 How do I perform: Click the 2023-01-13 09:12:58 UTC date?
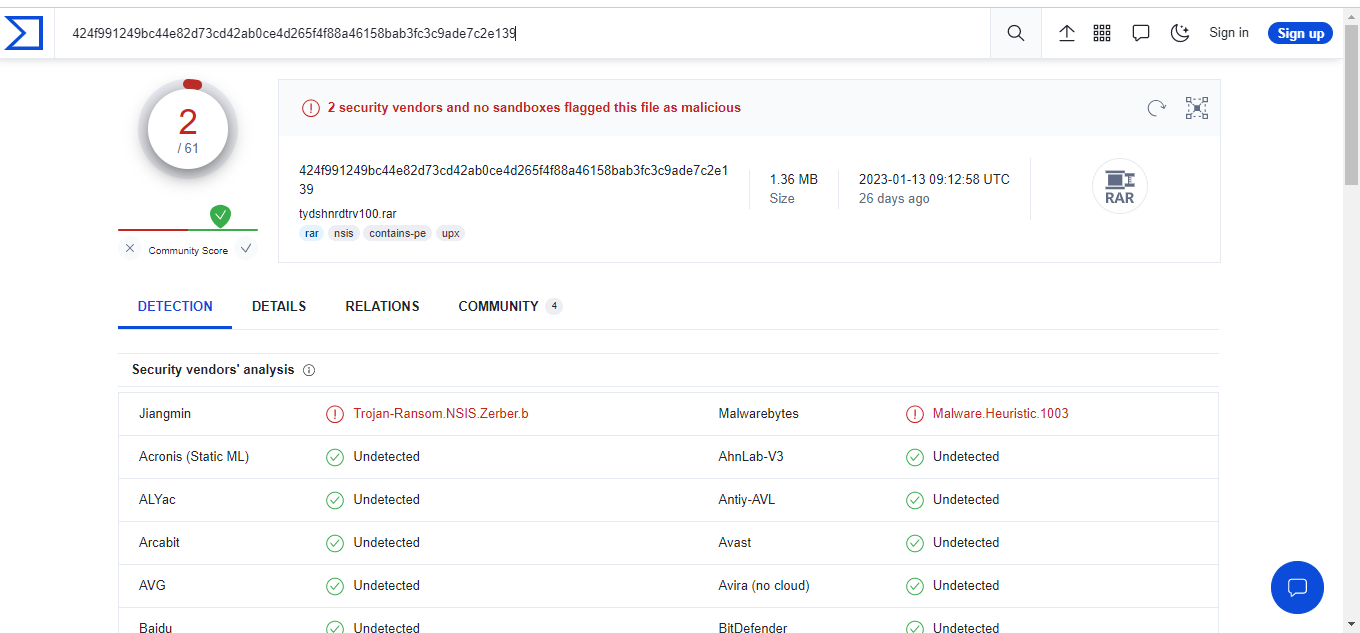click(934, 180)
